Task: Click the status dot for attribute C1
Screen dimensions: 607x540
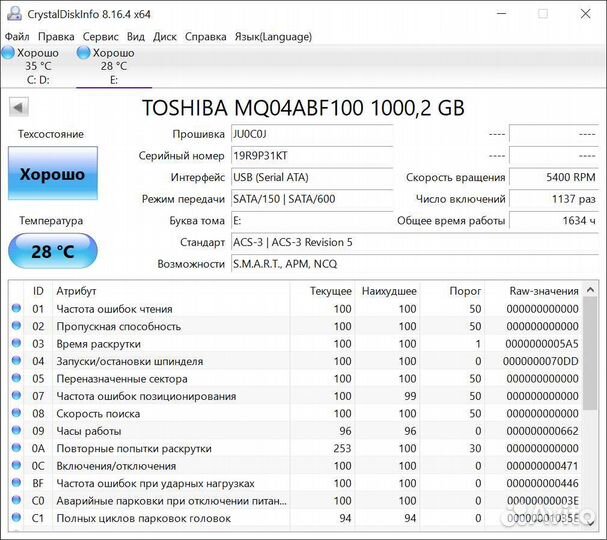Action: [16, 517]
